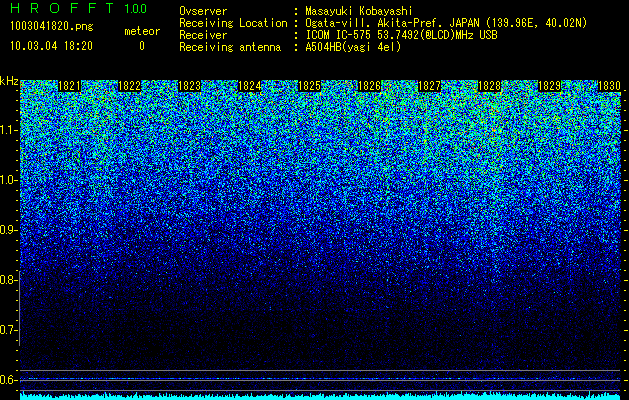
Task: Click the 1.0.0 version number
Action: (x=136, y=9)
